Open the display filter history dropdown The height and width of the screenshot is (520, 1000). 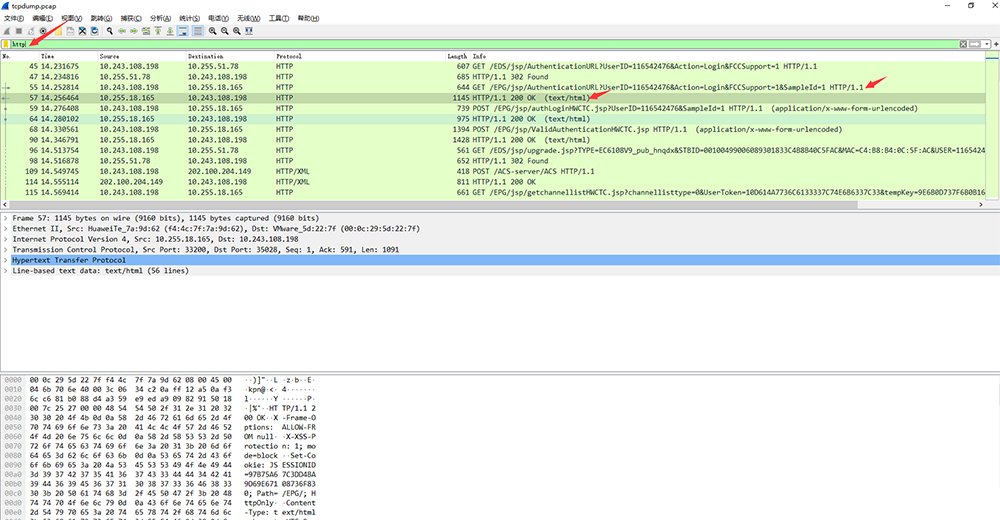986,44
